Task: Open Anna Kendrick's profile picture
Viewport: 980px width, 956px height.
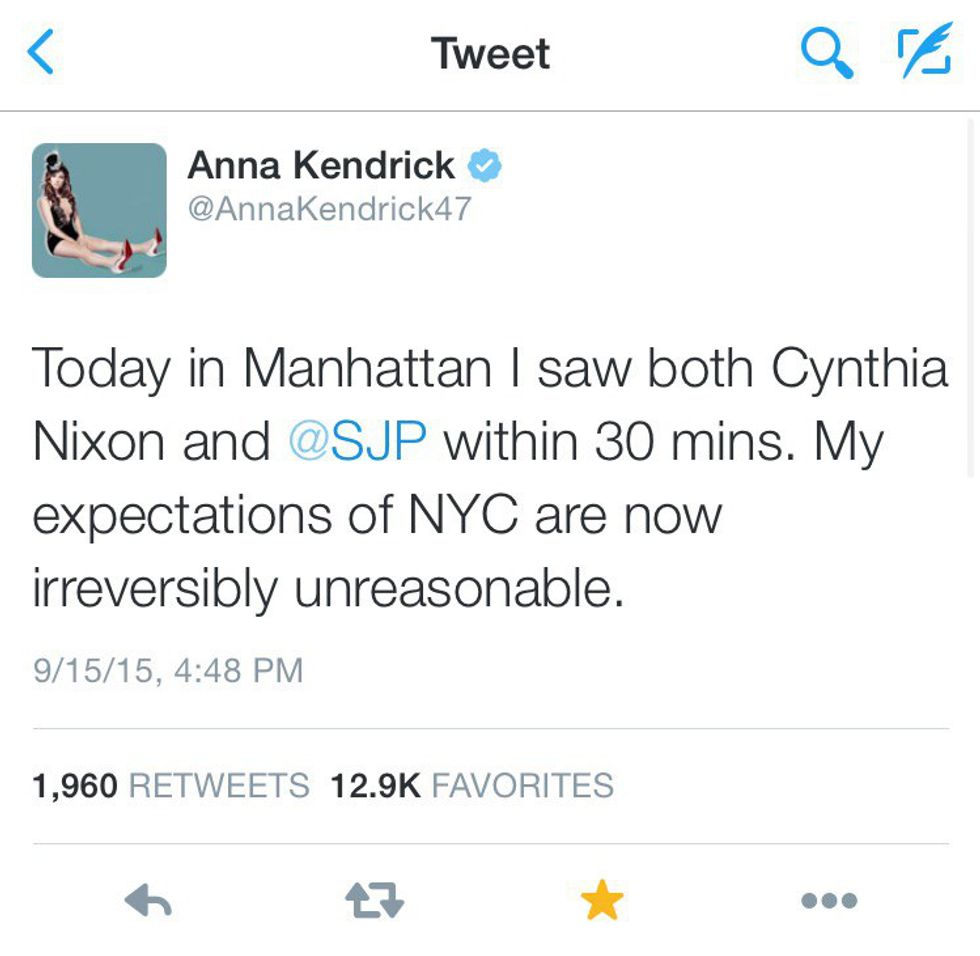Action: coord(99,210)
